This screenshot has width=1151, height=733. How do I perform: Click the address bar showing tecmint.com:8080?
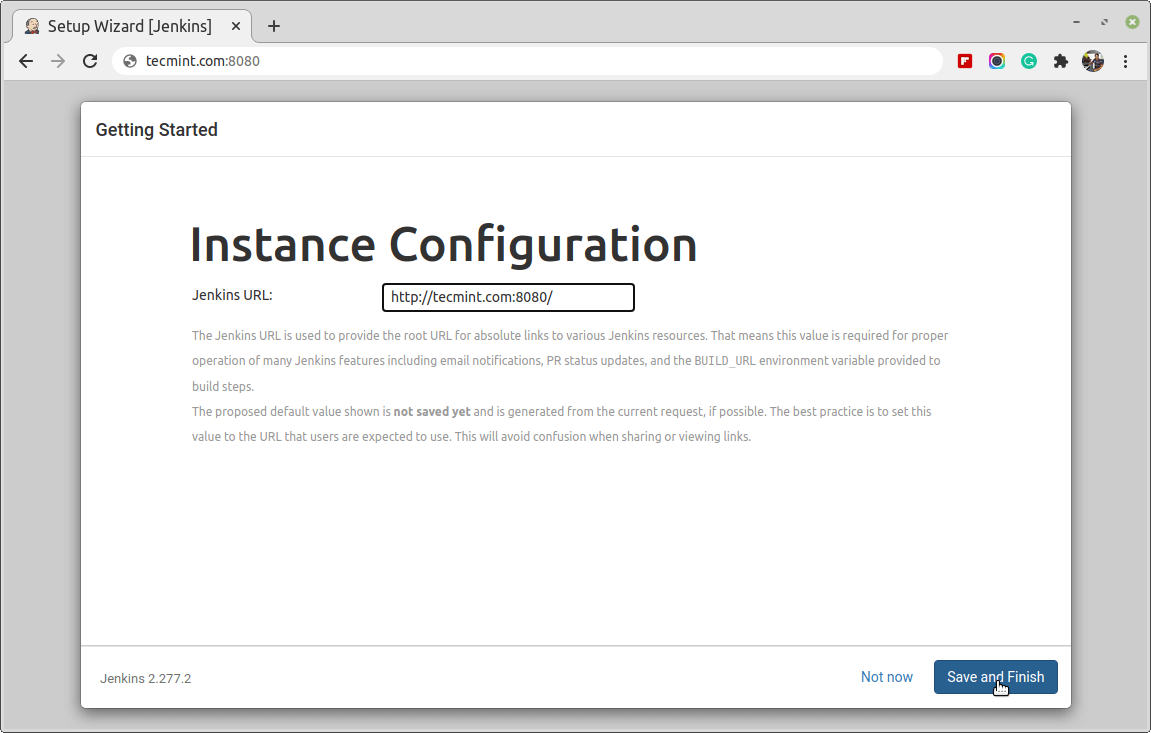click(x=527, y=61)
